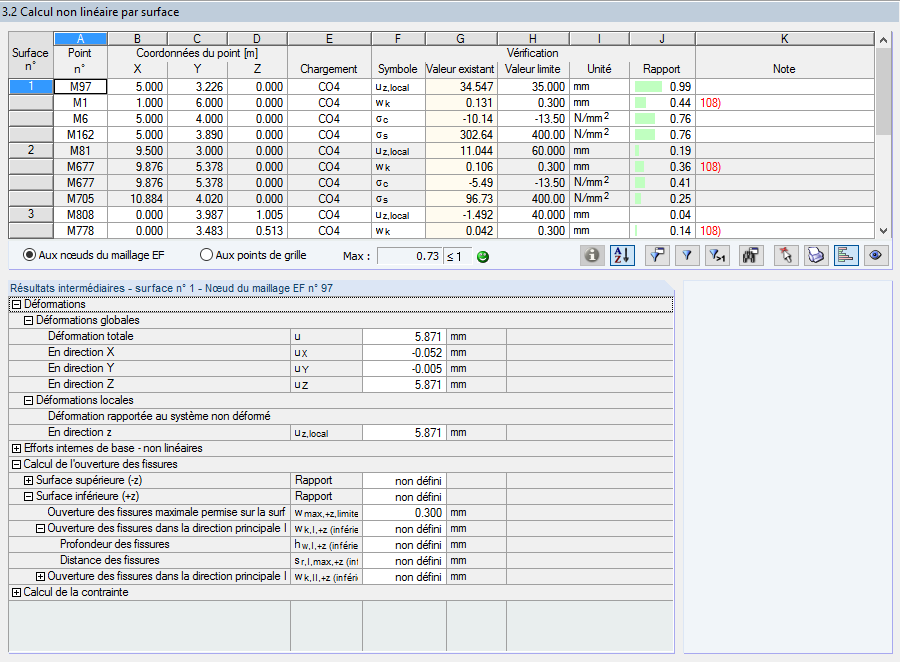Collapse 'Calcul de l'ouverture des fissures'
Image resolution: width=900 pixels, height=662 pixels.
coord(17,464)
